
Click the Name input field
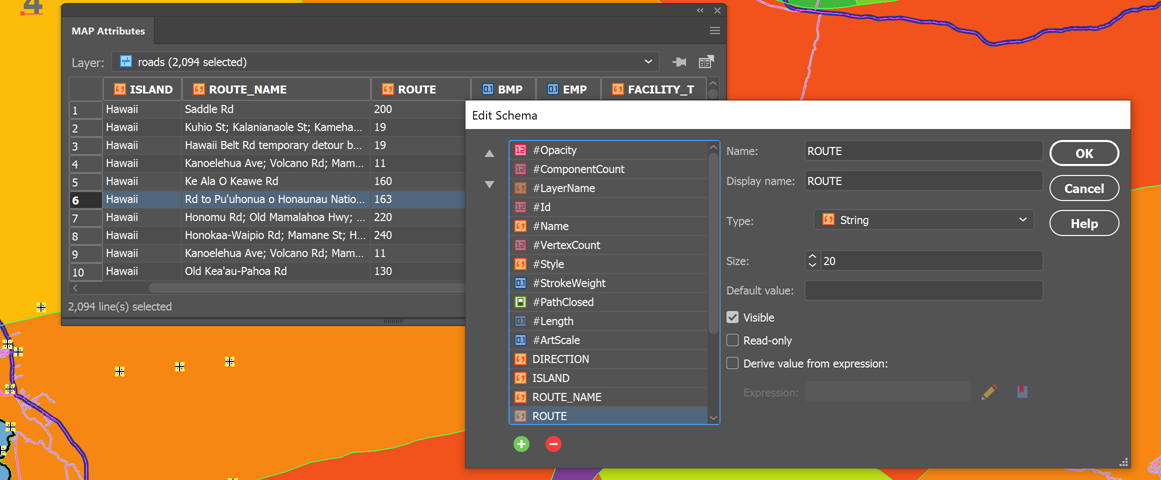pos(923,150)
